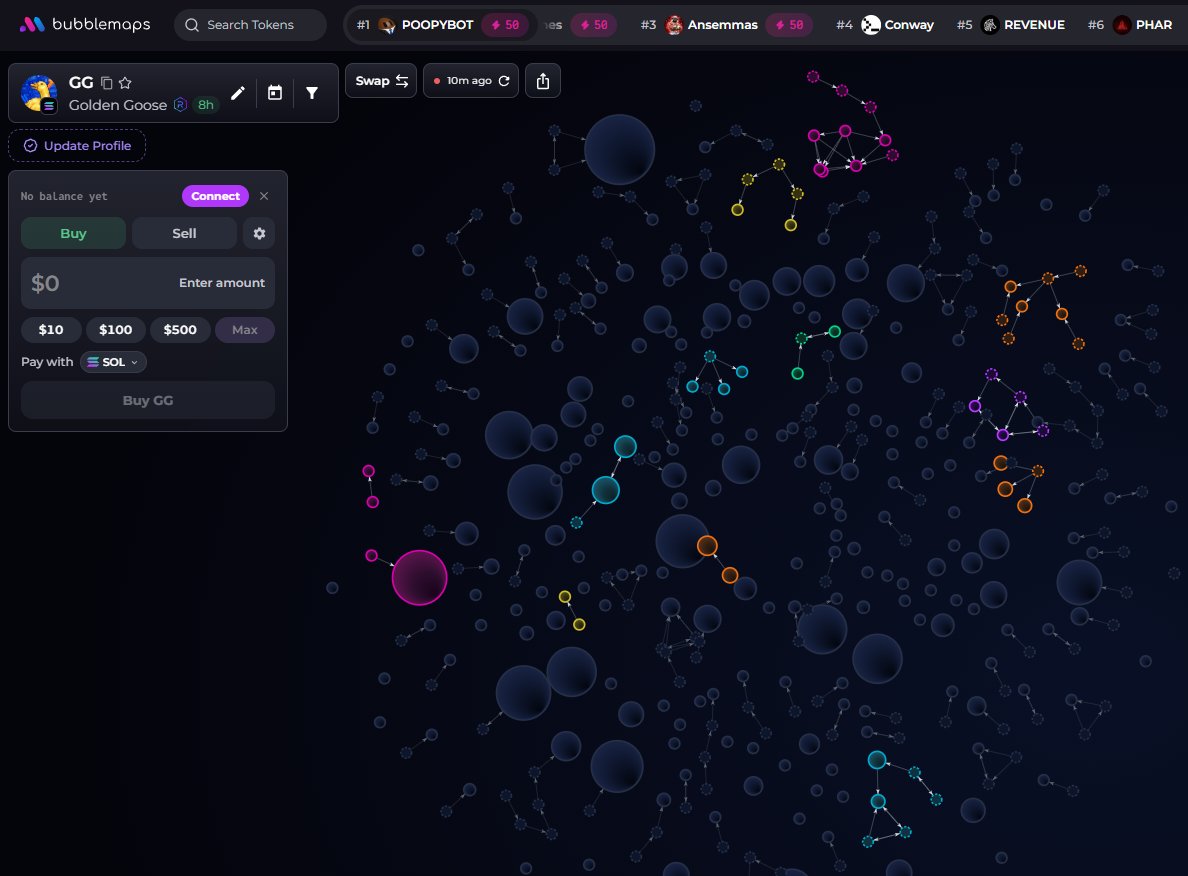Select the $100 preset amount

pos(115,330)
